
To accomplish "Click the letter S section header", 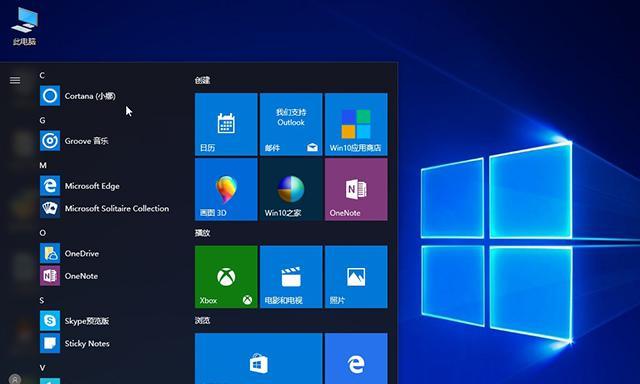I will point(42,300).
